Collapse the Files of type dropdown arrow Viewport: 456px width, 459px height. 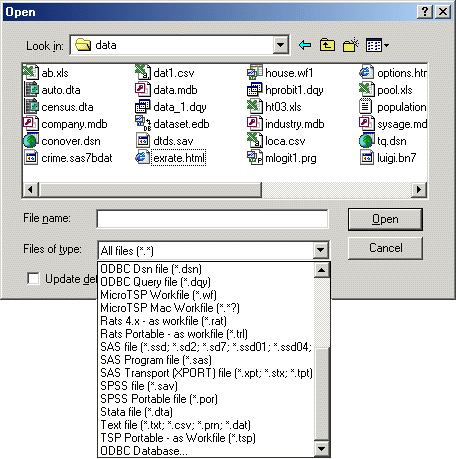(321, 250)
